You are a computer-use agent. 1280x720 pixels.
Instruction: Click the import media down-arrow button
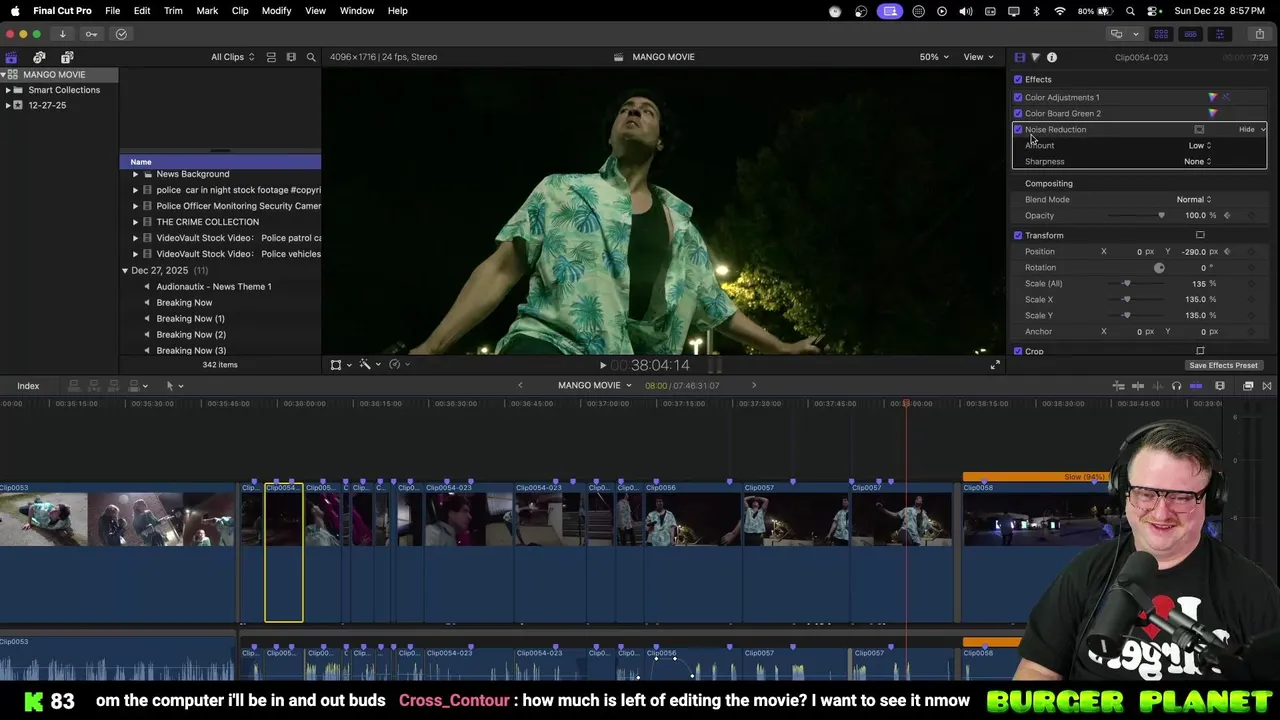tap(62, 34)
